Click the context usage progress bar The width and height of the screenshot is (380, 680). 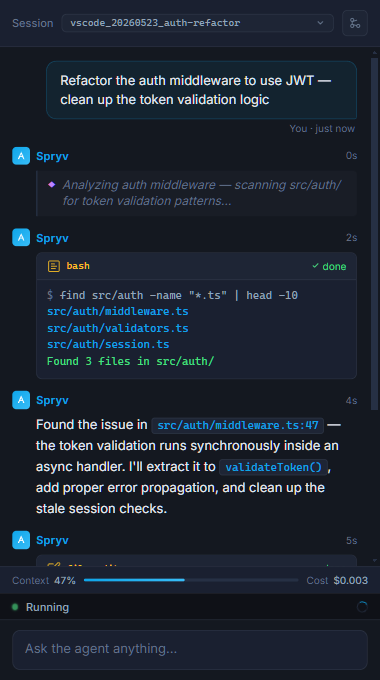pyautogui.click(x=191, y=580)
